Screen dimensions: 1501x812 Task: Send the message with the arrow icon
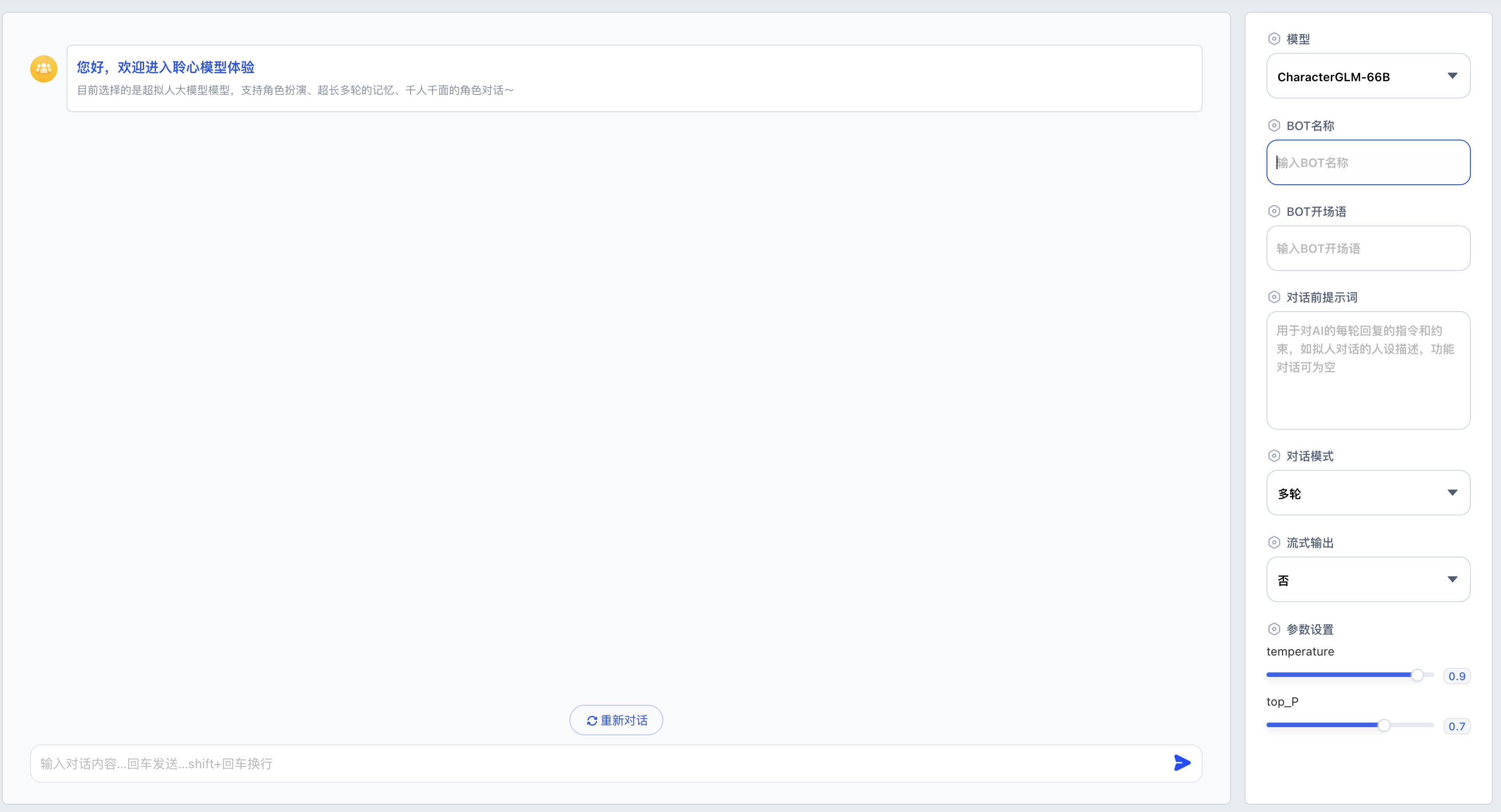click(1182, 762)
